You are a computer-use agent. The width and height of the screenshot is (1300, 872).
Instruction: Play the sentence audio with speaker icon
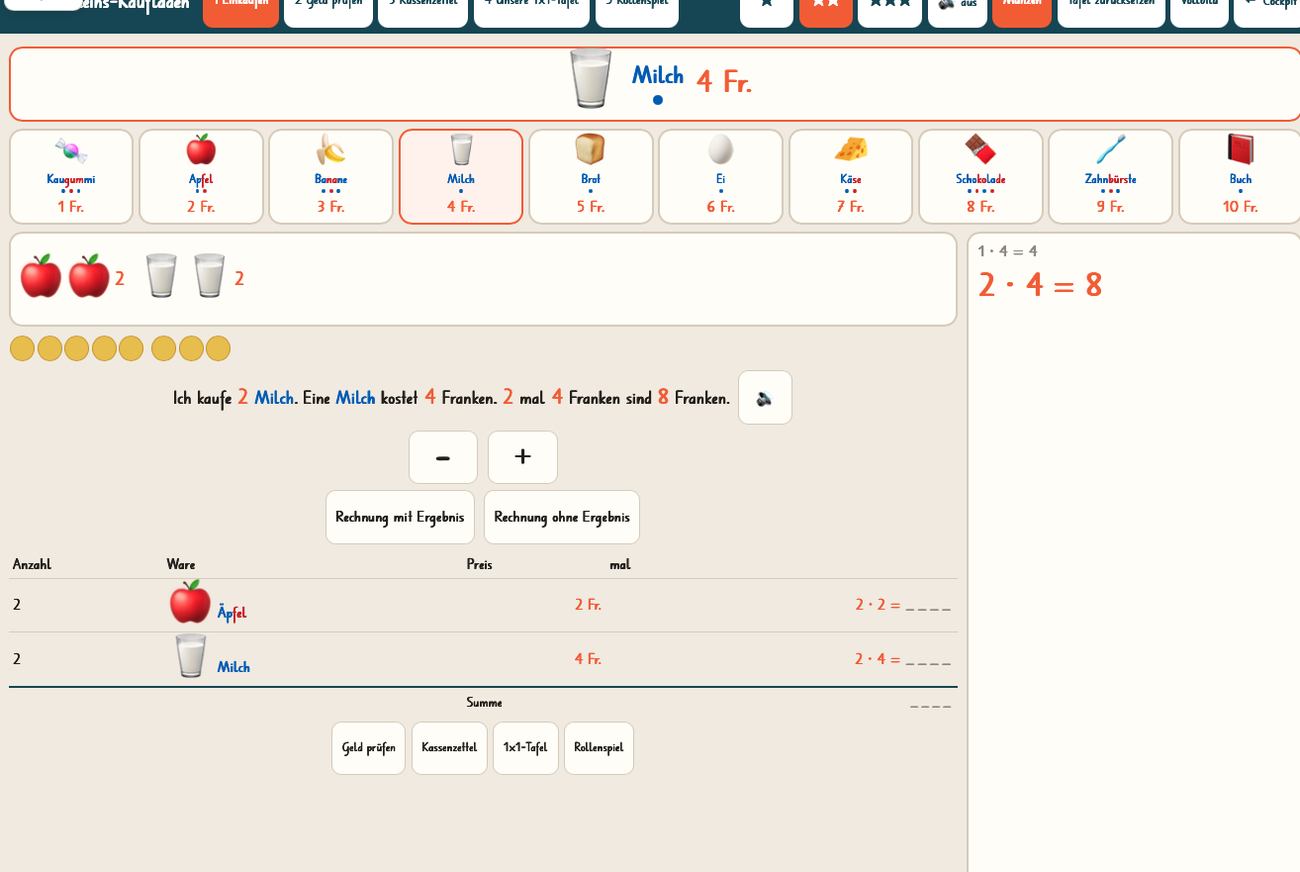pyautogui.click(x=765, y=397)
